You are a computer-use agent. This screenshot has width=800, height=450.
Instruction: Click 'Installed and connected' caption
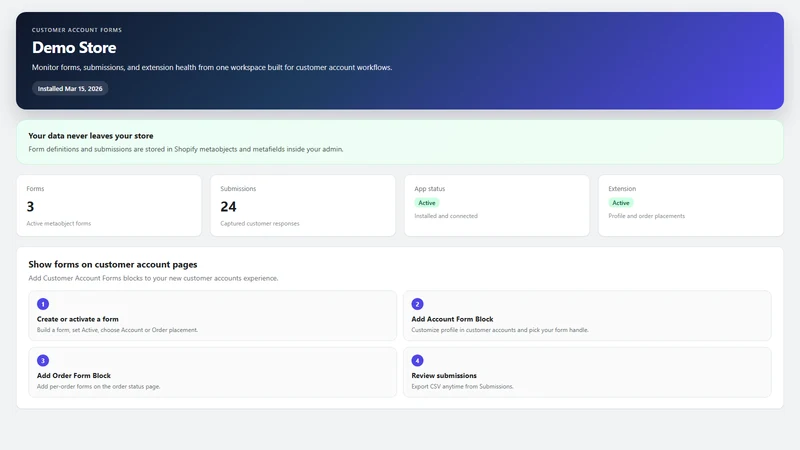[446, 216]
